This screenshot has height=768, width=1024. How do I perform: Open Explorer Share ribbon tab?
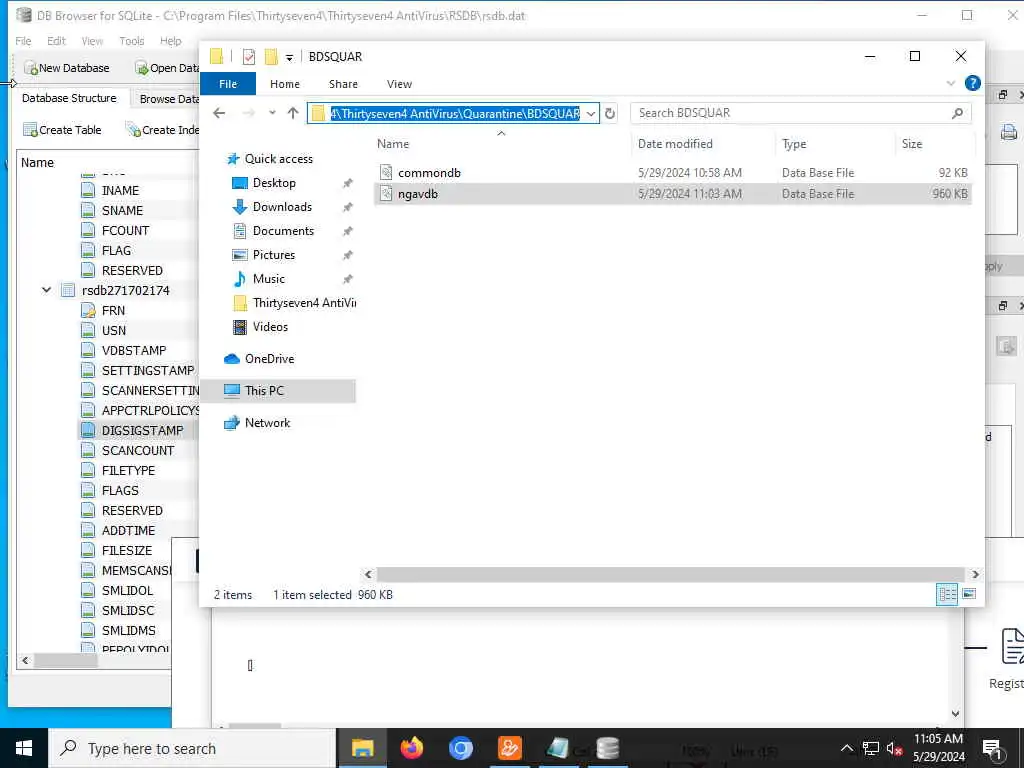coord(343,84)
